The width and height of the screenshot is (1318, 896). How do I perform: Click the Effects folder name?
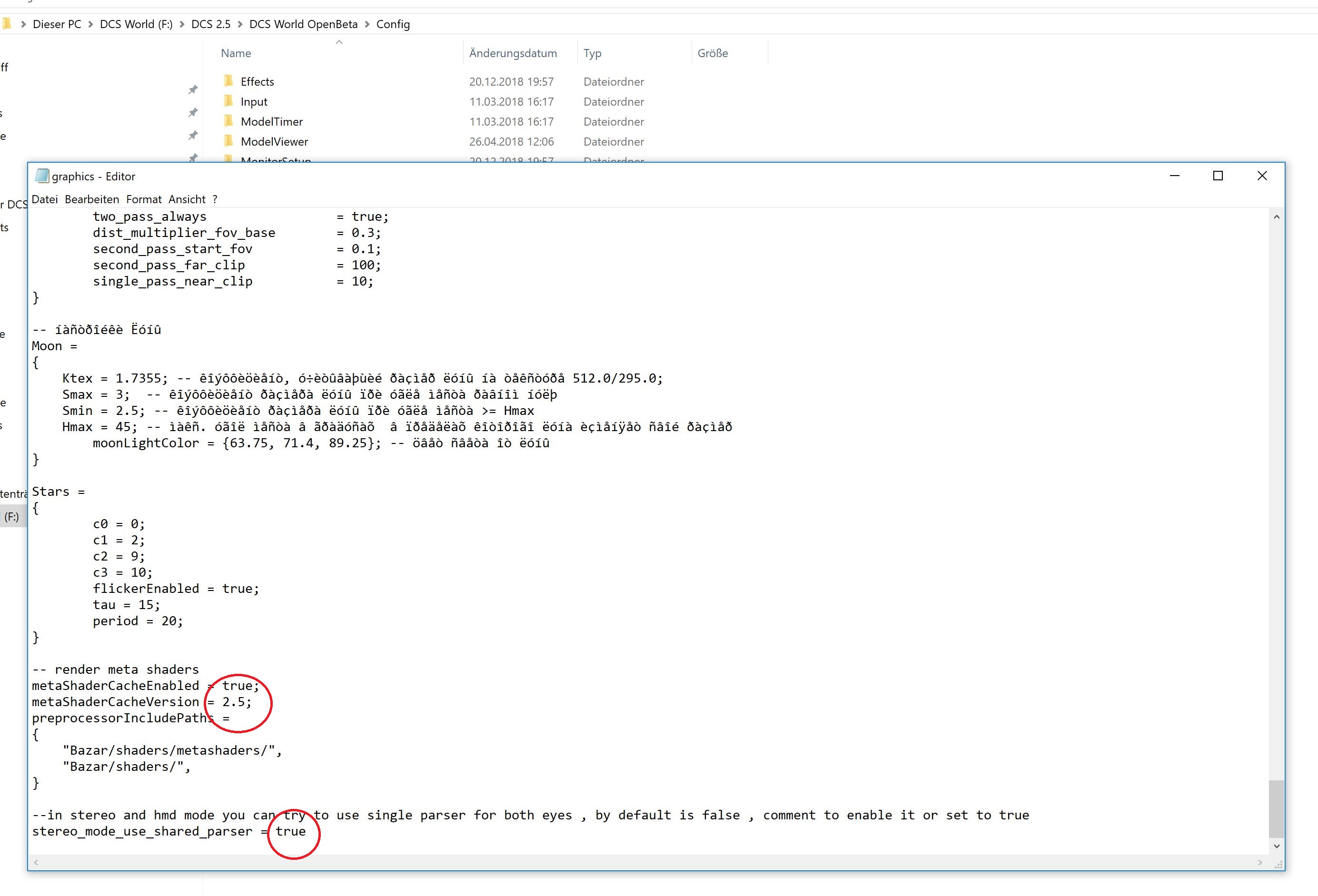(x=258, y=82)
